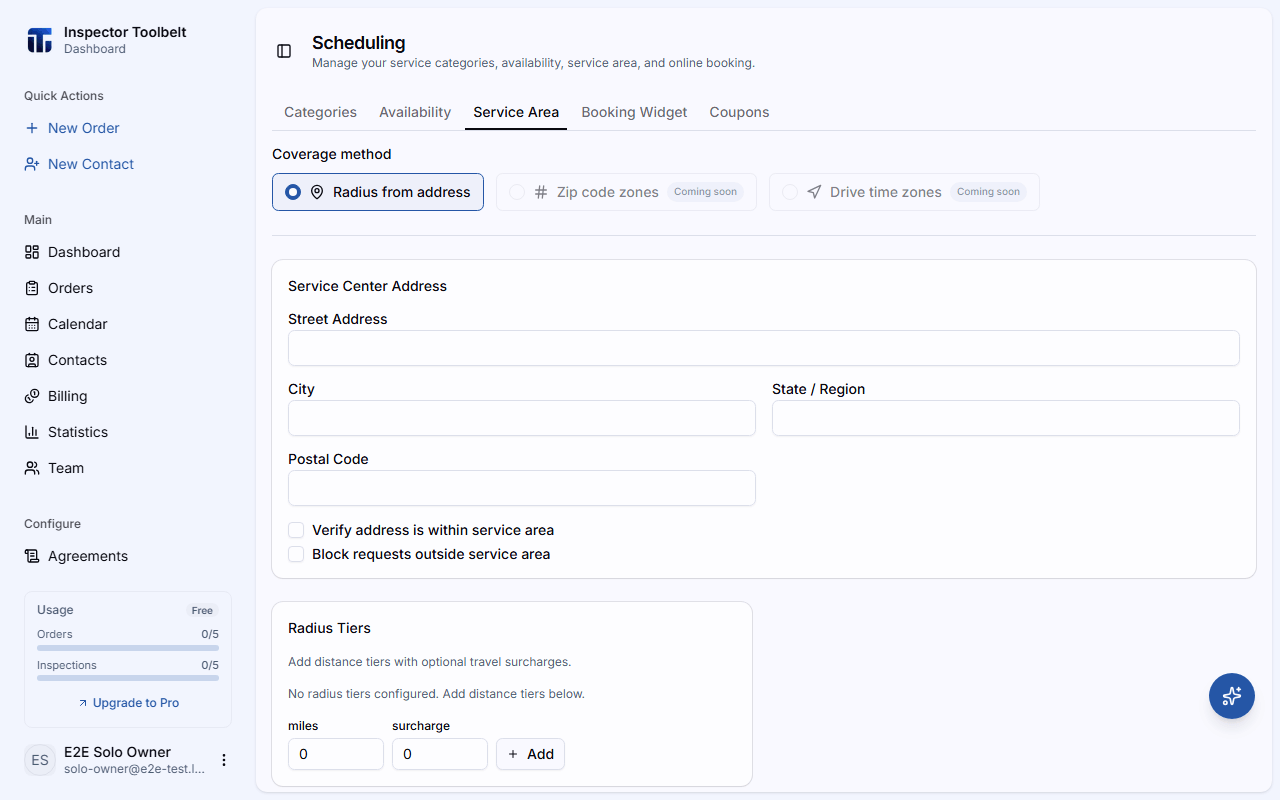
Task: Click the Orders usage progress bar
Action: [x=128, y=648]
